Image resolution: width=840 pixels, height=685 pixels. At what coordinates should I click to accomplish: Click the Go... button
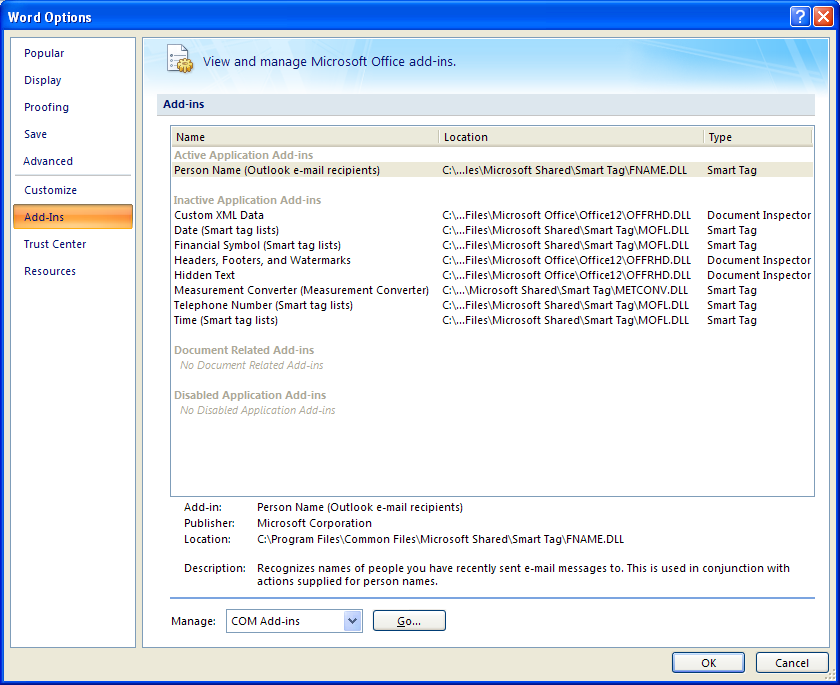click(409, 621)
